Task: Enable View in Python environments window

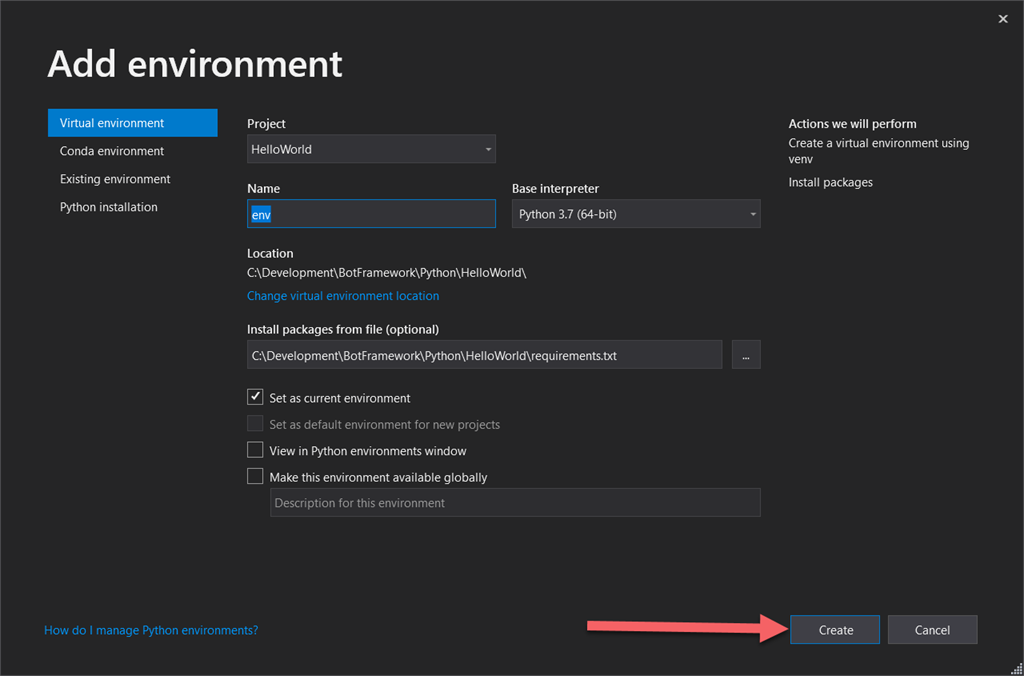Action: pyautogui.click(x=255, y=450)
